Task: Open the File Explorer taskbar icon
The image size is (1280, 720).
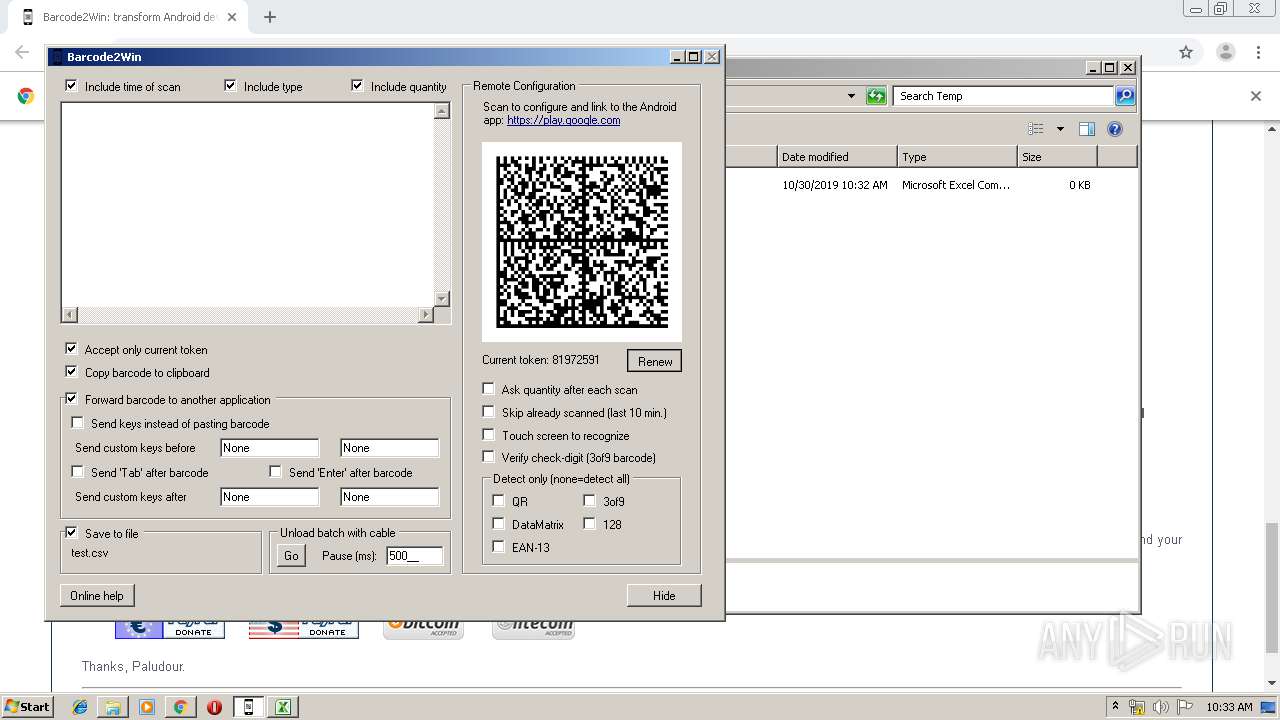Action: (x=113, y=707)
